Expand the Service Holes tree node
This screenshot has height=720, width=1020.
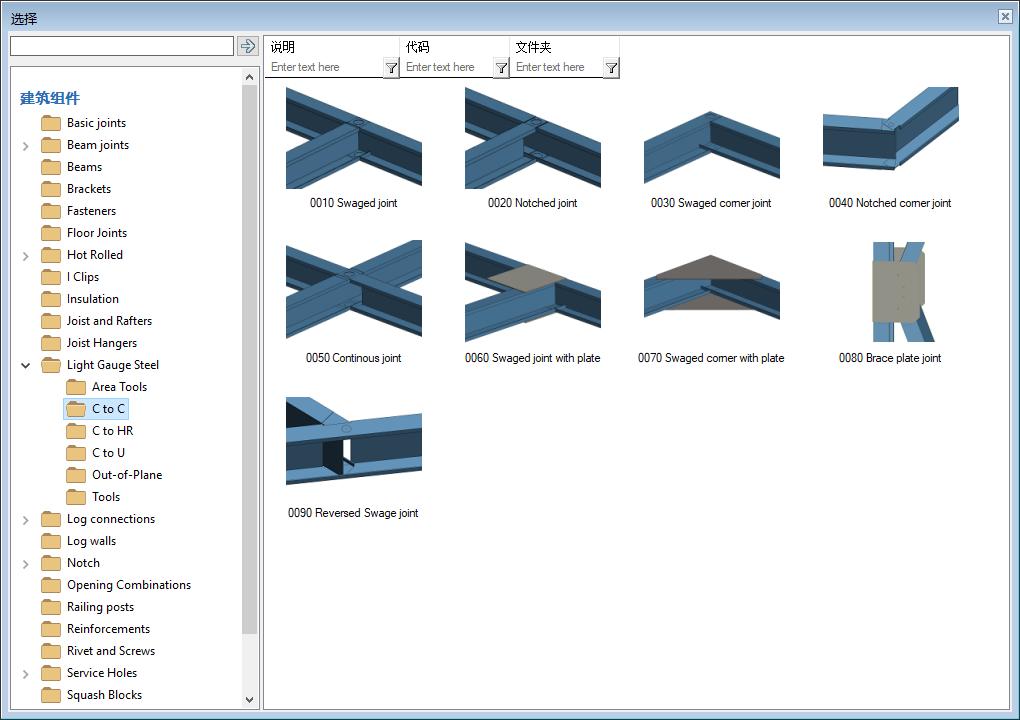pyautogui.click(x=25, y=674)
